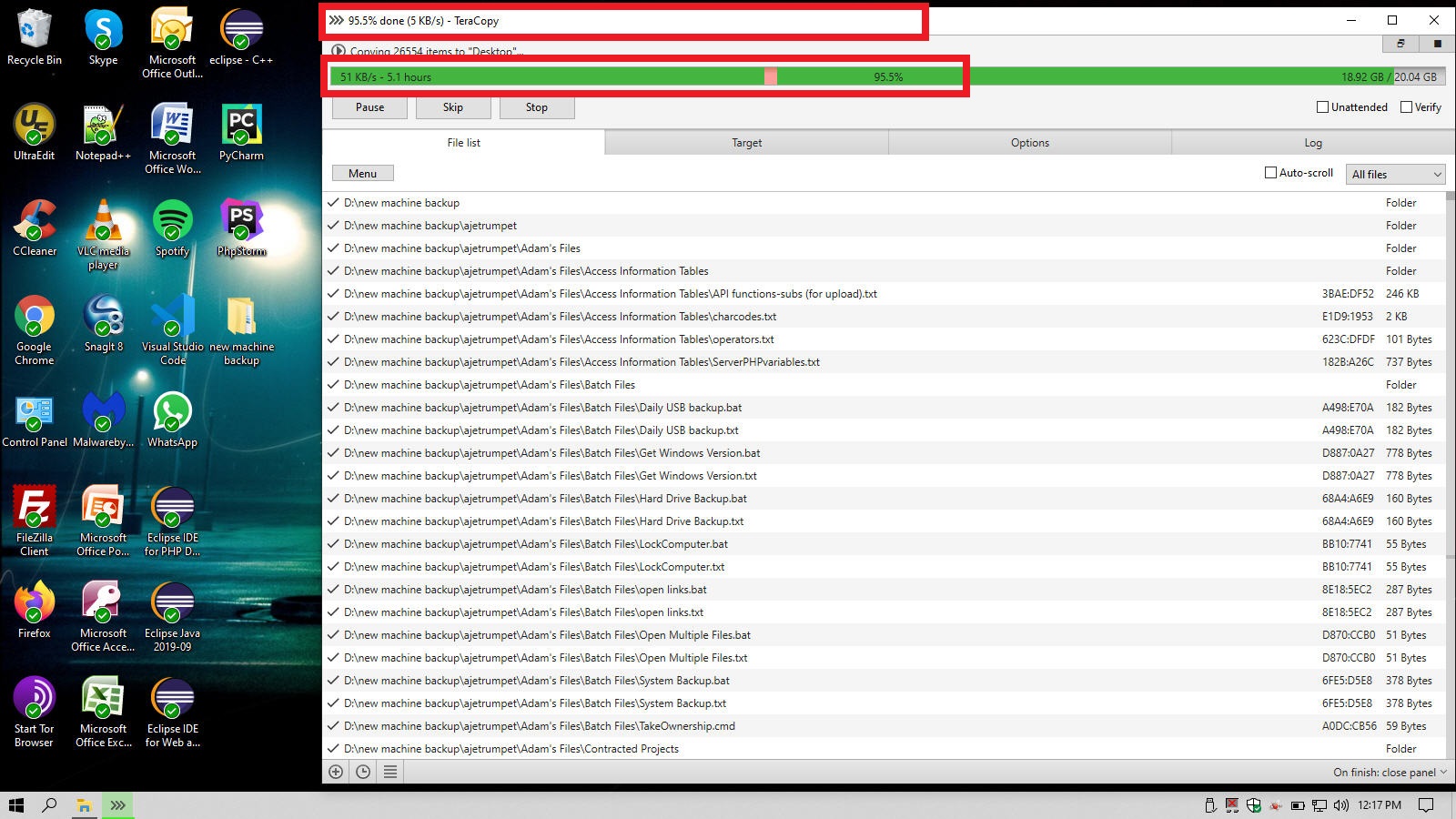
Task: Select the operators.txt file row
Action: click(x=885, y=339)
